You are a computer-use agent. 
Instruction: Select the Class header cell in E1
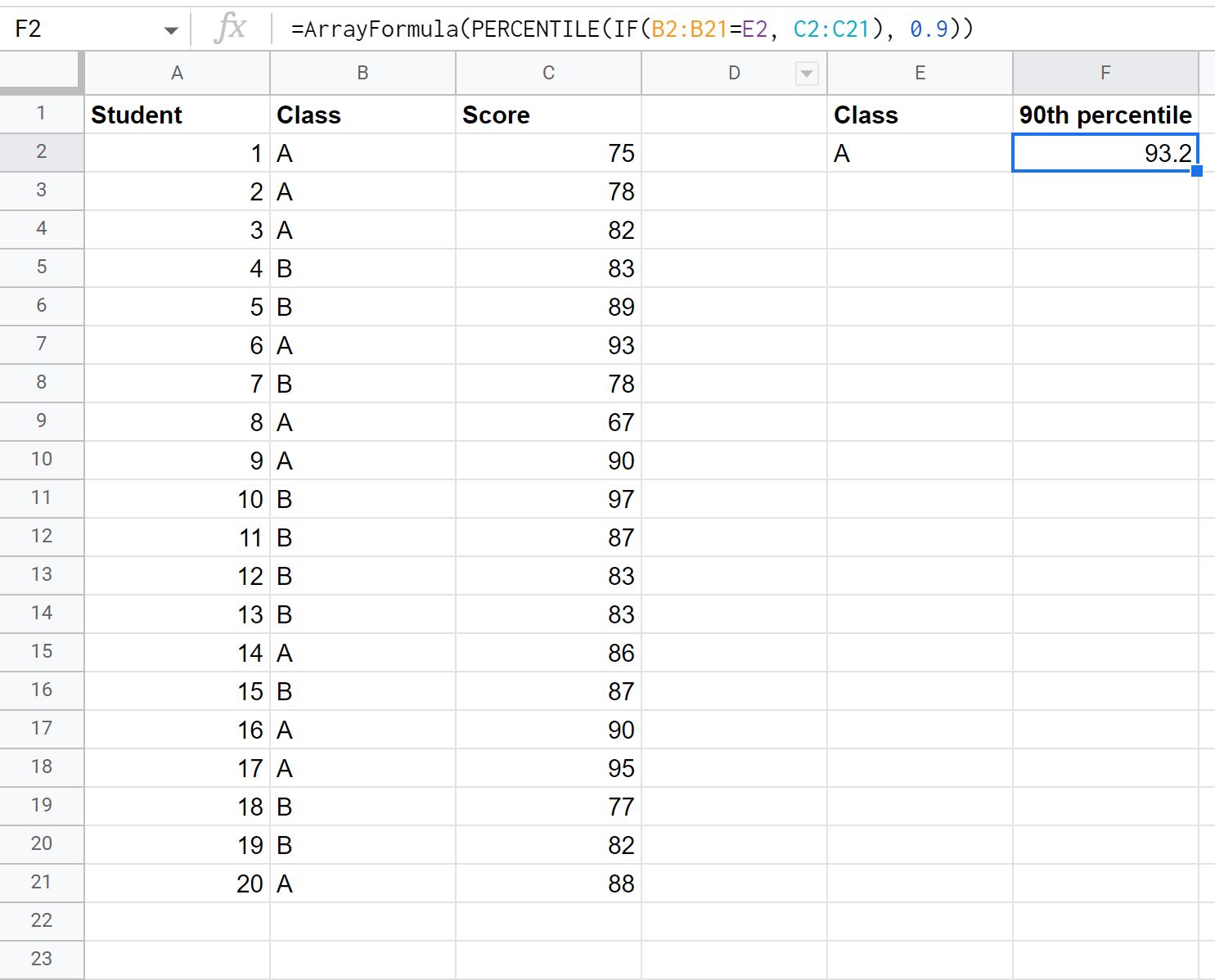tap(920, 115)
